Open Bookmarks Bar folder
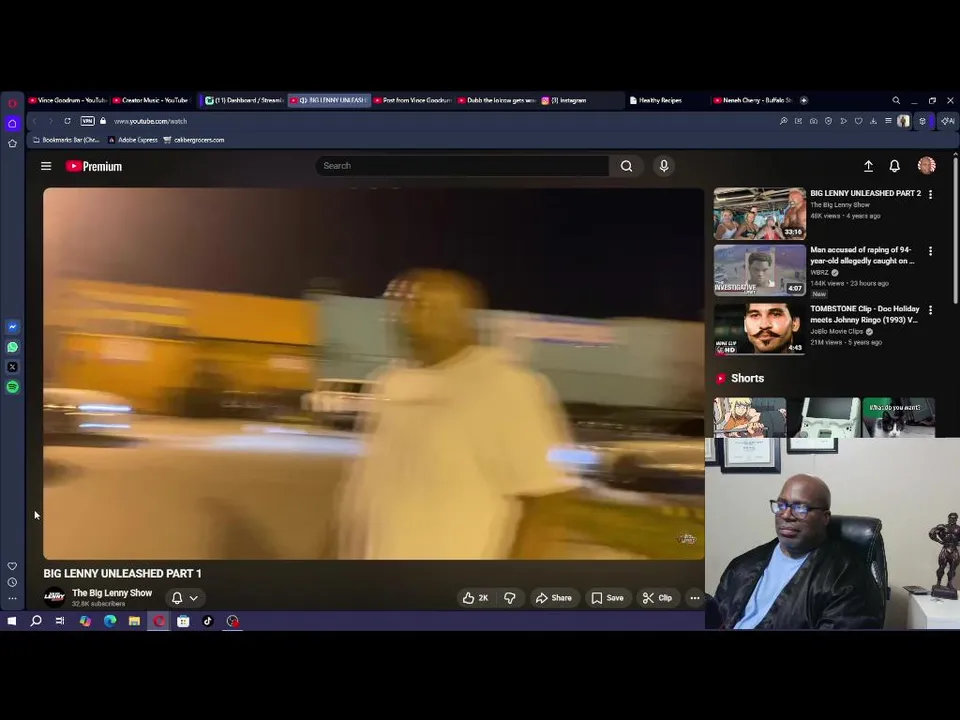This screenshot has width=960, height=720. tap(66, 140)
